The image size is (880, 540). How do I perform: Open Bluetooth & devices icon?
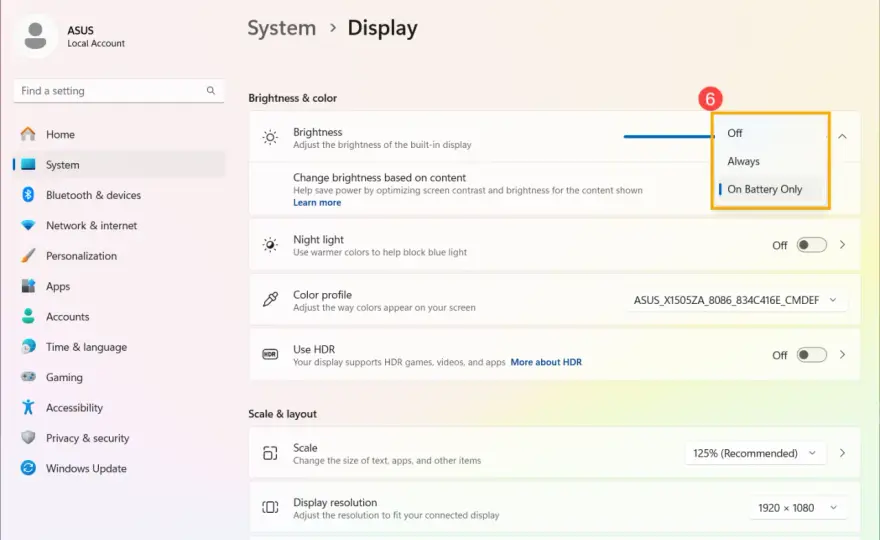[x=28, y=195]
